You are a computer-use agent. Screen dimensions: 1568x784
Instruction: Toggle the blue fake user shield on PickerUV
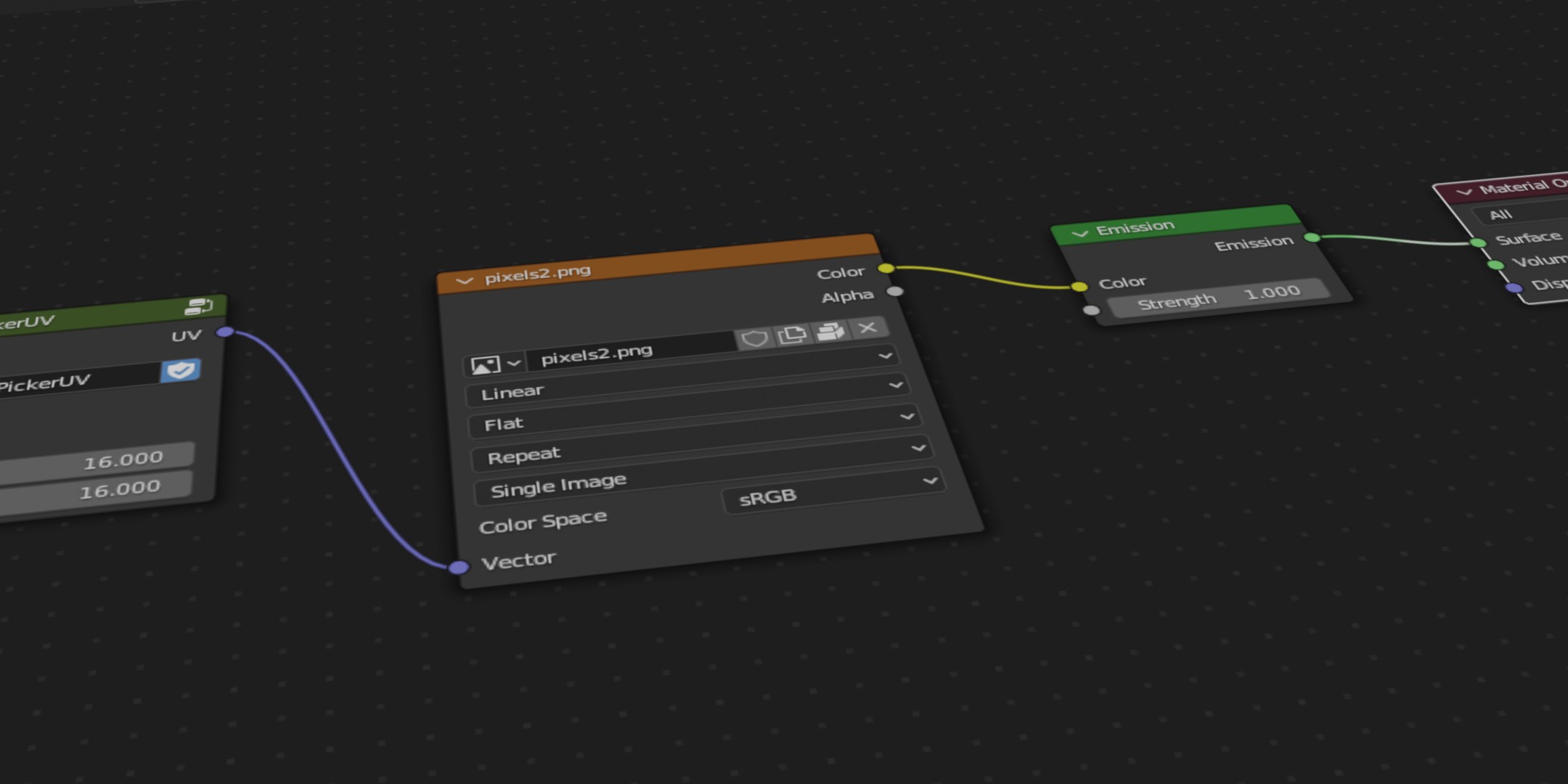(181, 370)
